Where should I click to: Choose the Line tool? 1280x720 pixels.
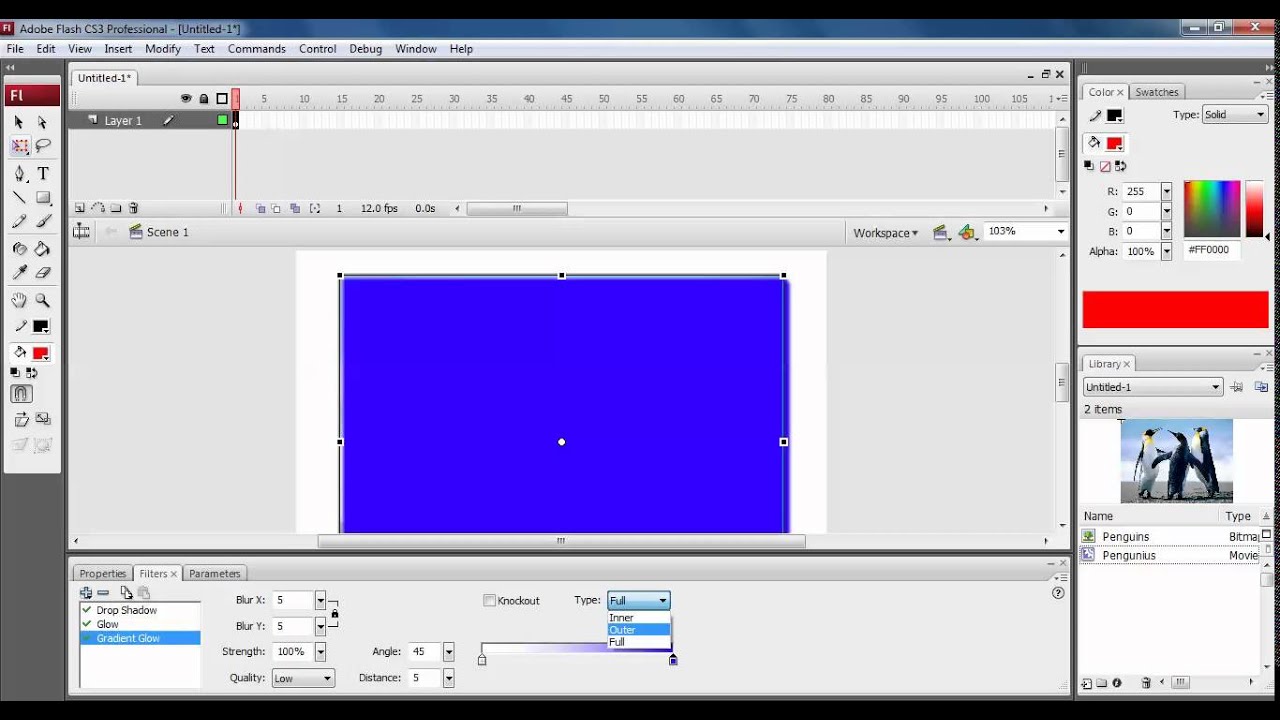(19, 198)
